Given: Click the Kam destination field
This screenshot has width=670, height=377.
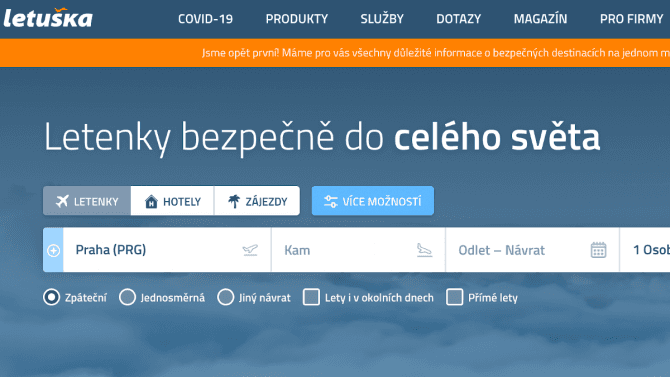Looking at the screenshot, I should (x=358, y=250).
